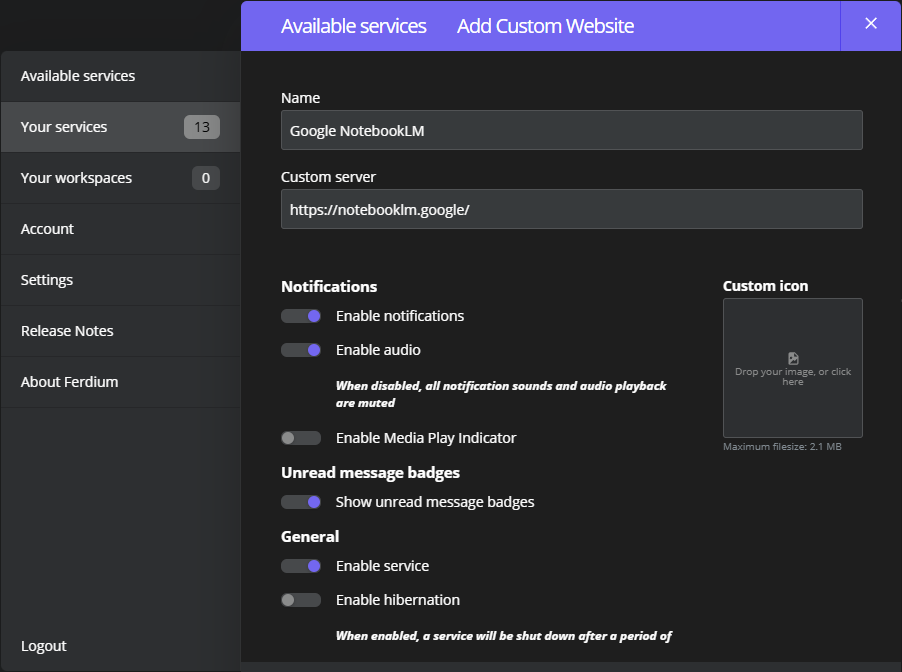Enable the Media Play Indicator switch
This screenshot has width=902, height=672.
pyautogui.click(x=301, y=438)
